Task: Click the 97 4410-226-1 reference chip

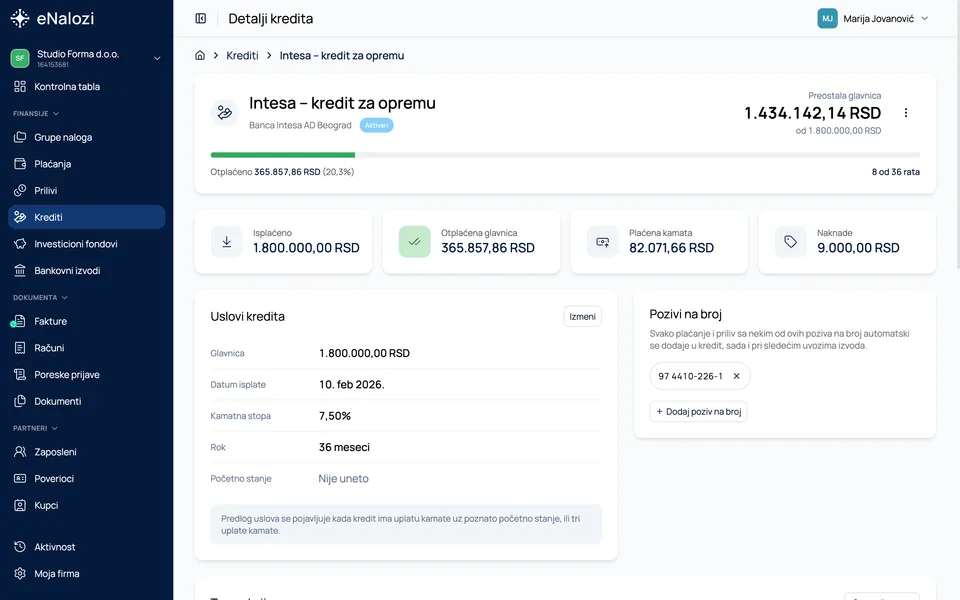Action: click(x=700, y=376)
